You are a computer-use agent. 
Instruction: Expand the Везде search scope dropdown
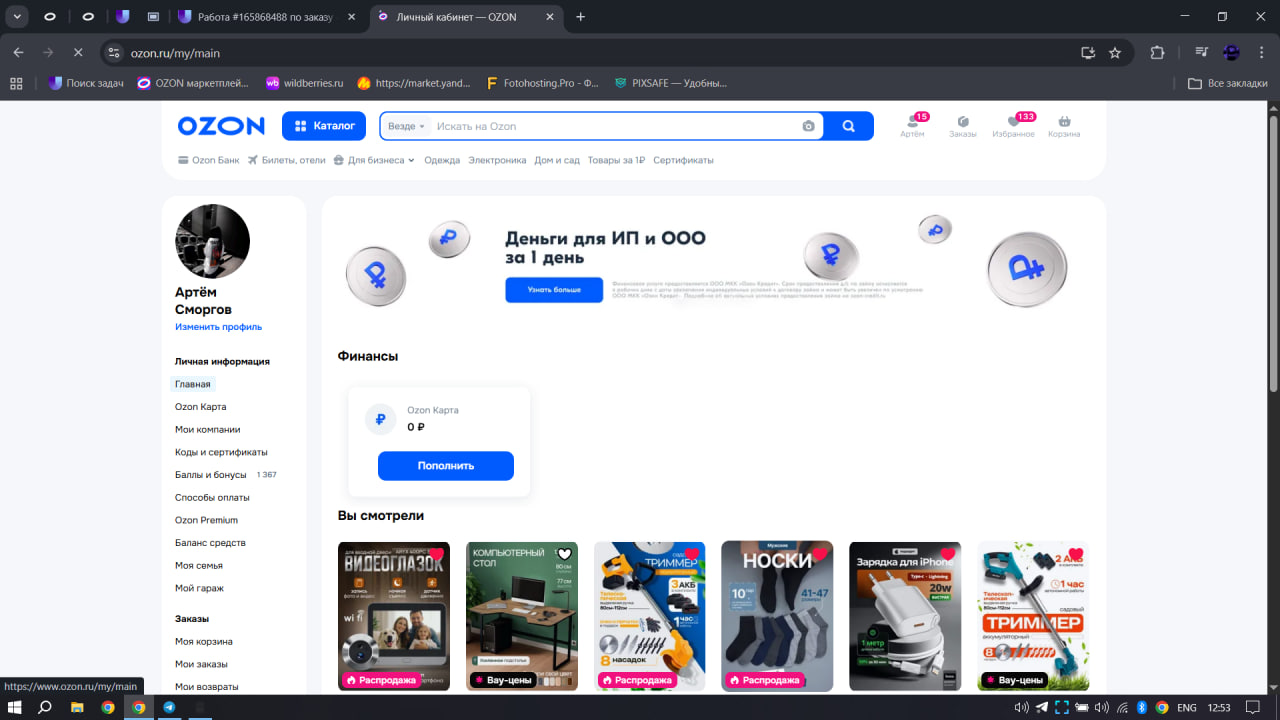coord(407,126)
